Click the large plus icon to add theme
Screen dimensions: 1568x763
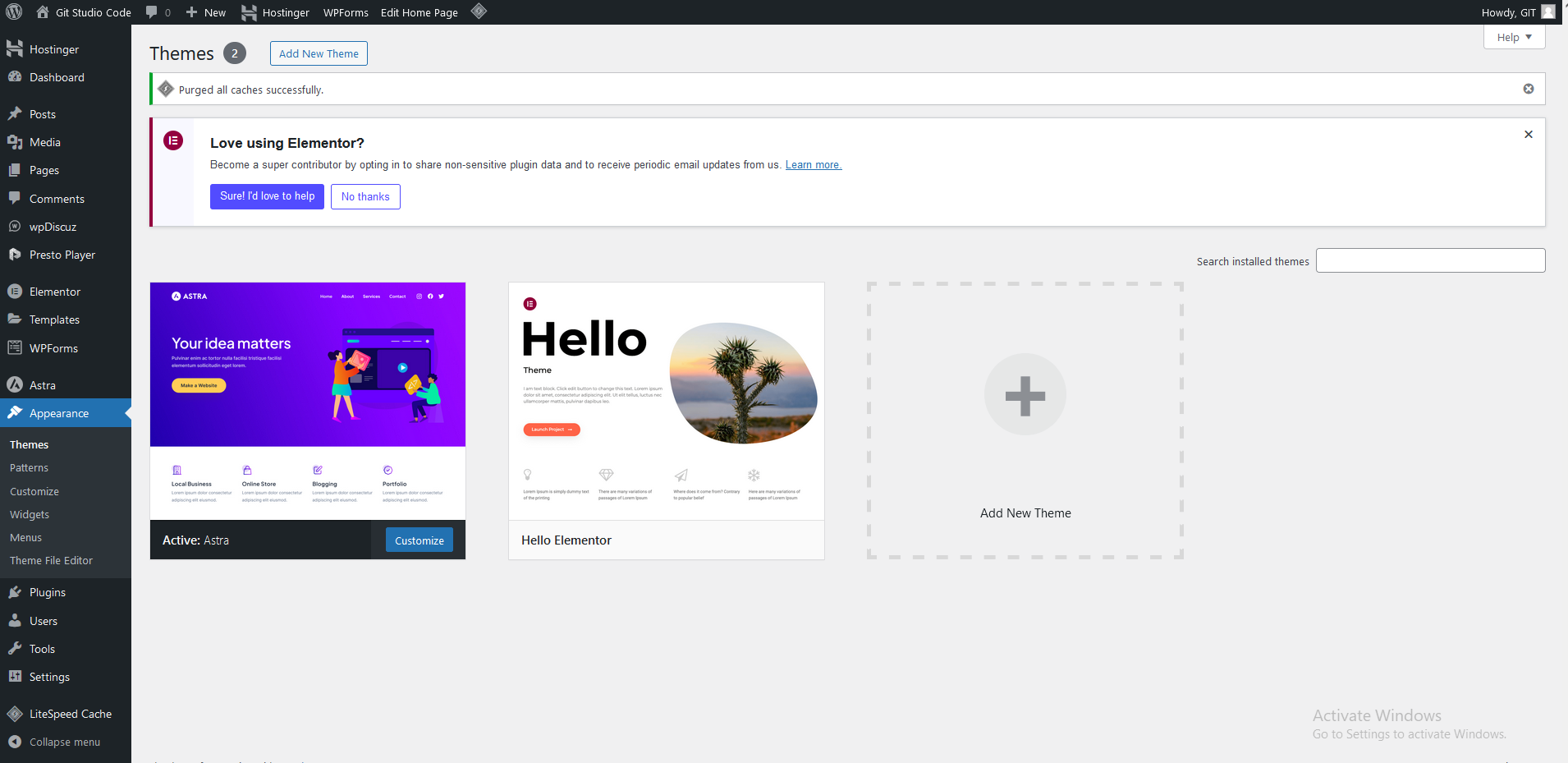1025,395
